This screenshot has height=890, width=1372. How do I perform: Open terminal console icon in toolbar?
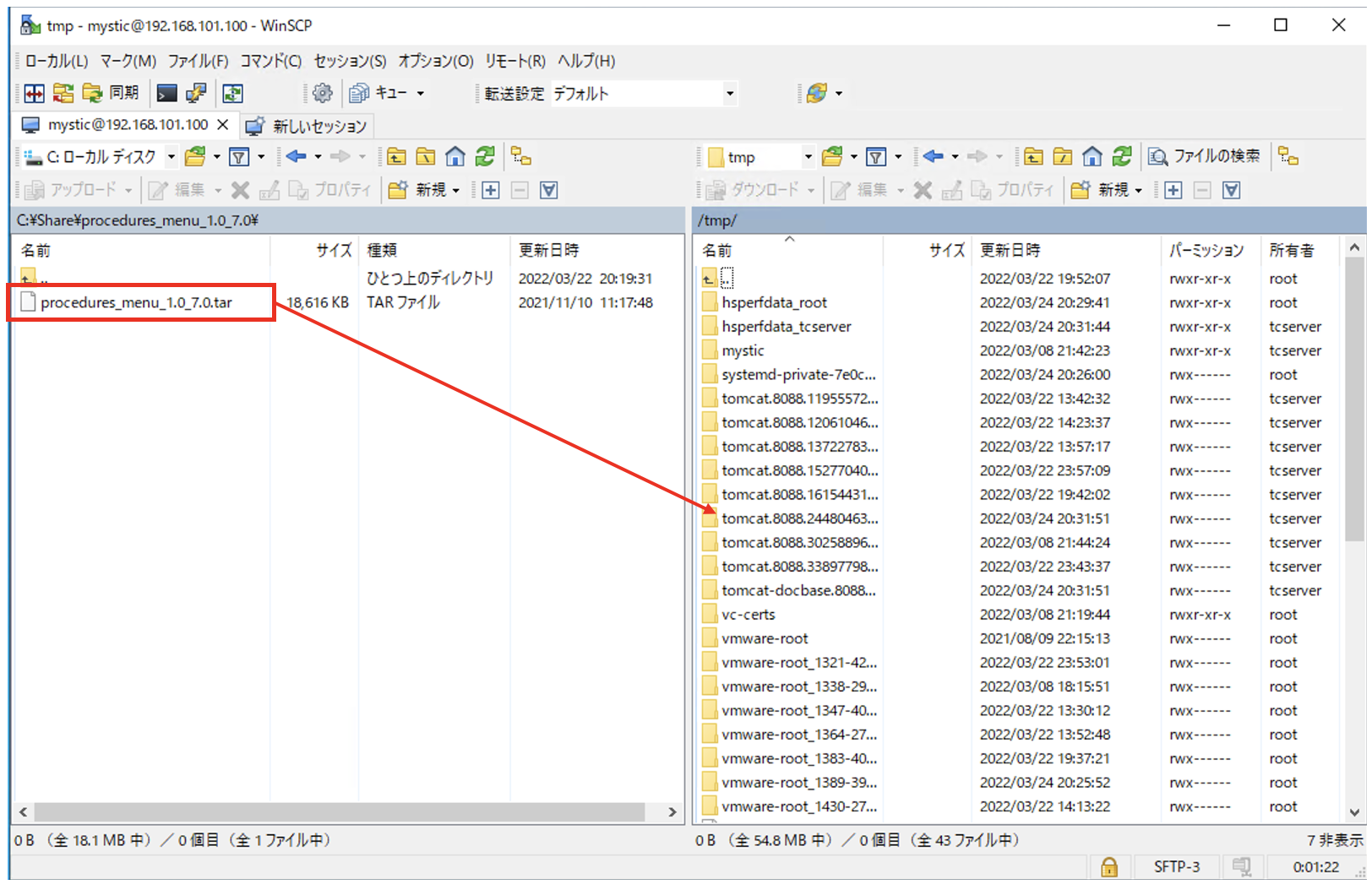(x=167, y=93)
